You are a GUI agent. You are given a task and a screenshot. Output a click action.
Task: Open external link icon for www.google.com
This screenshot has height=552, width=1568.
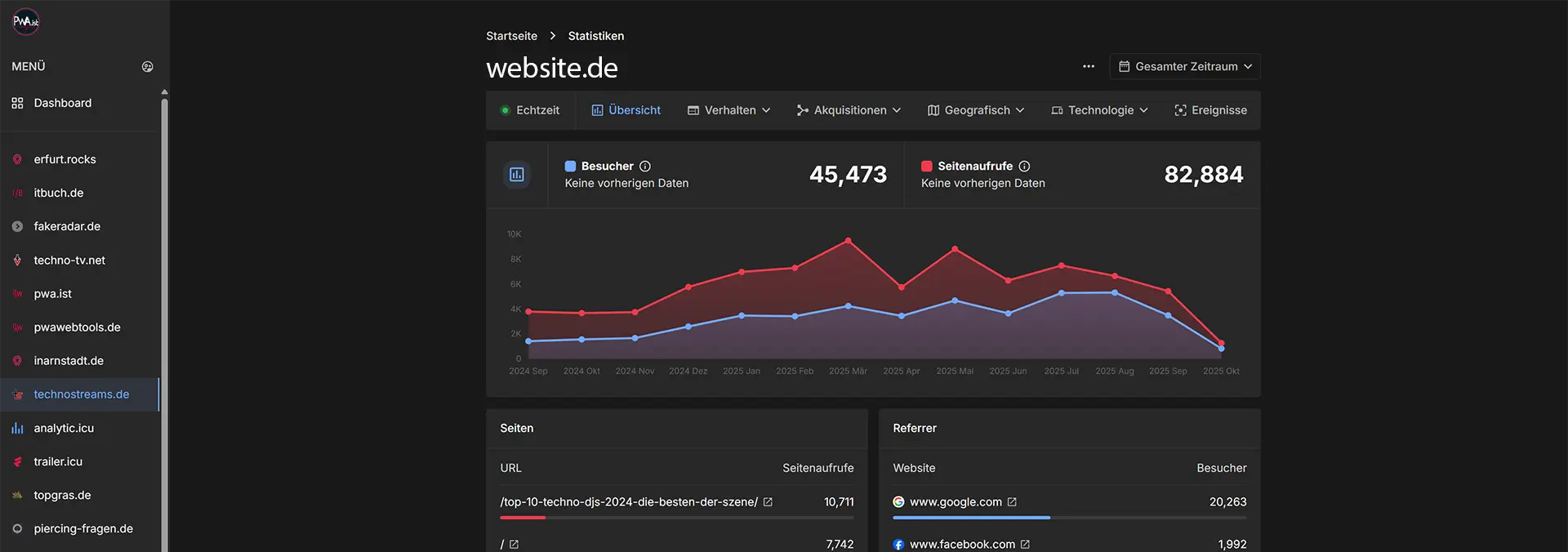point(1012,502)
